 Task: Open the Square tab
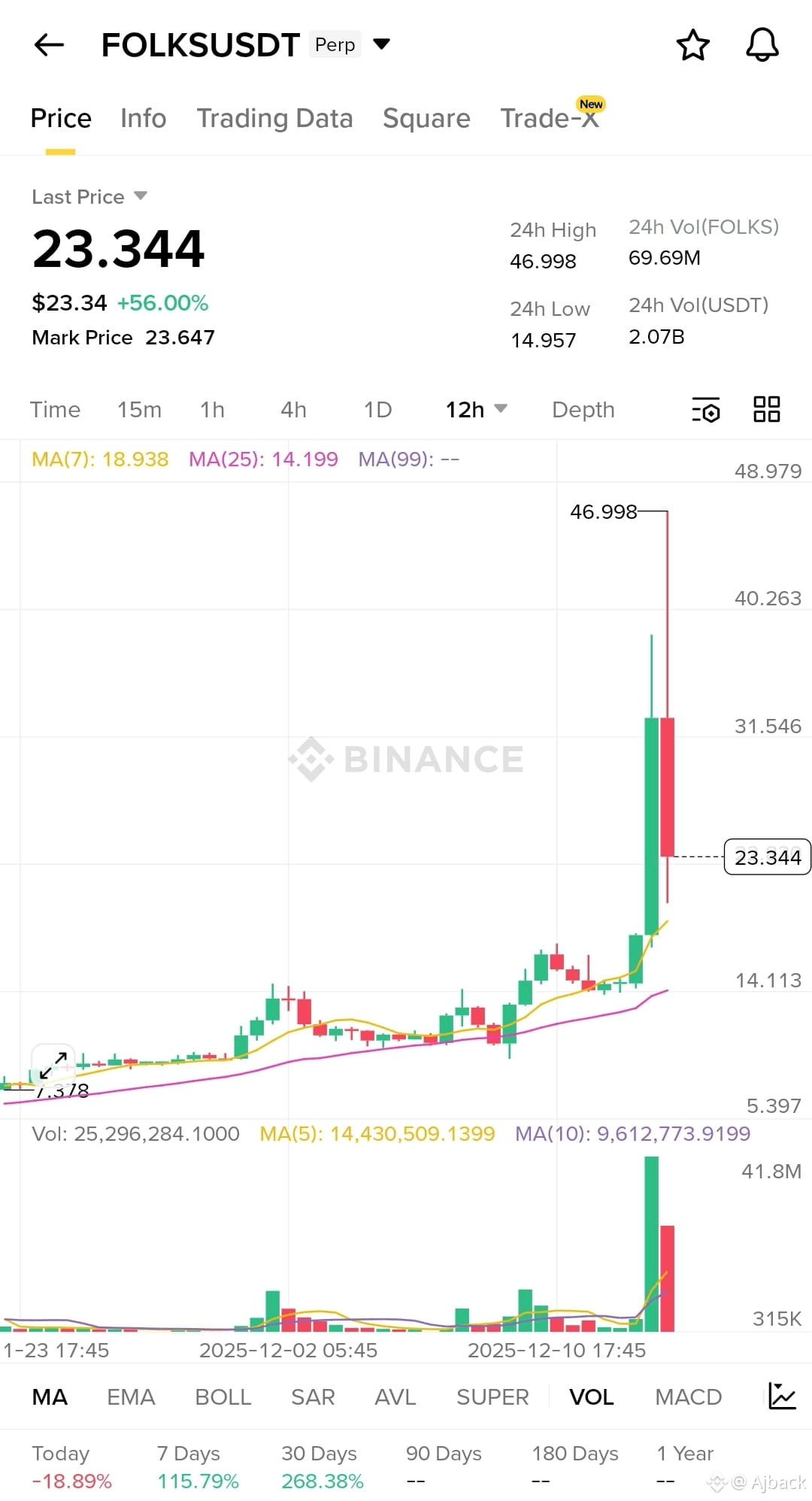426,119
